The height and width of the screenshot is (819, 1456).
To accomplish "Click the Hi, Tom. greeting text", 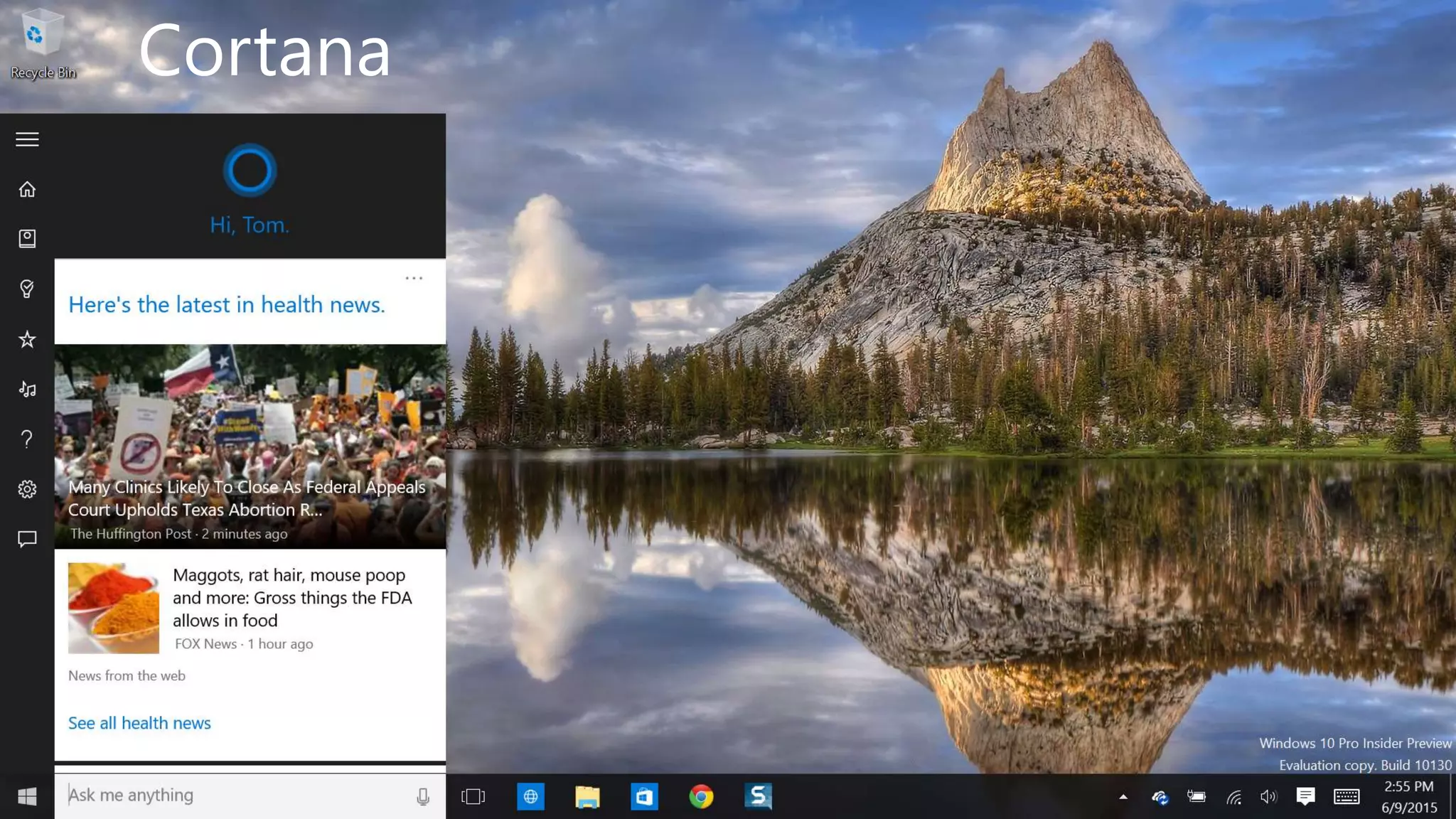I will click(250, 225).
